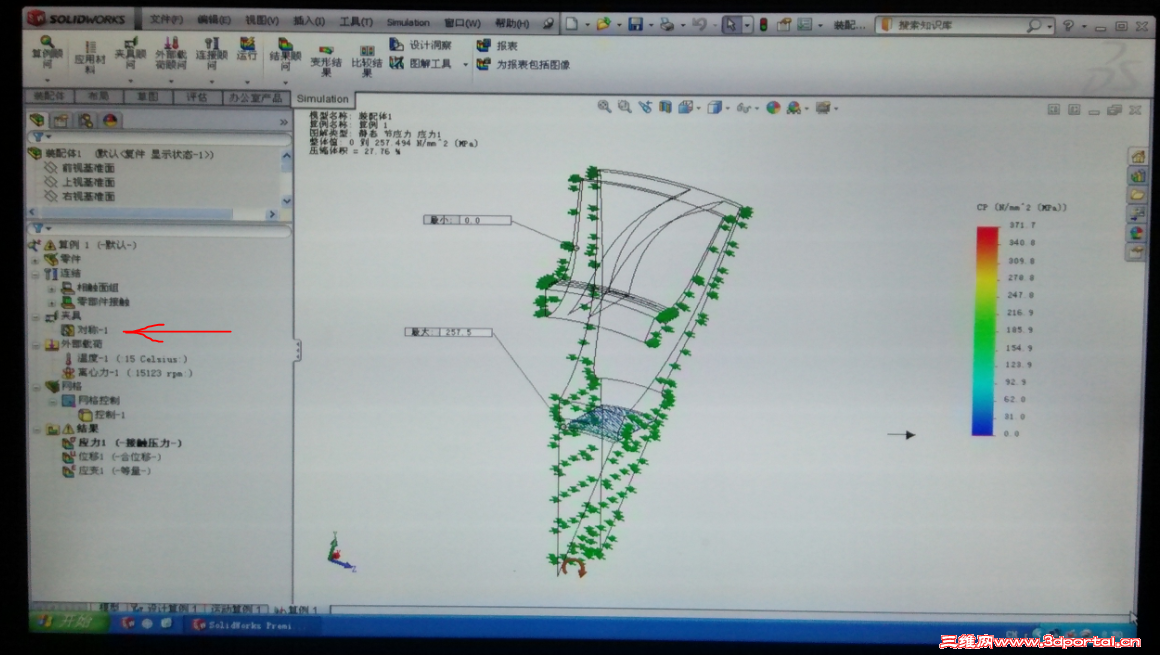Select 应力1 (-接触压力-) result plot
Screen dimensions: 1160x655
tap(121, 443)
